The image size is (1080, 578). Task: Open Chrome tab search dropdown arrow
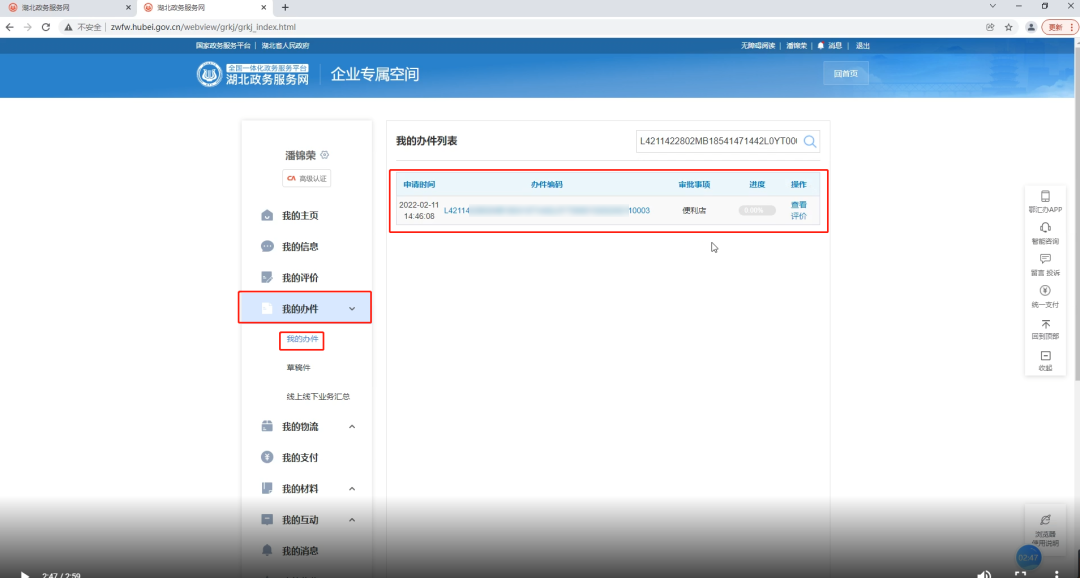(x=993, y=6)
